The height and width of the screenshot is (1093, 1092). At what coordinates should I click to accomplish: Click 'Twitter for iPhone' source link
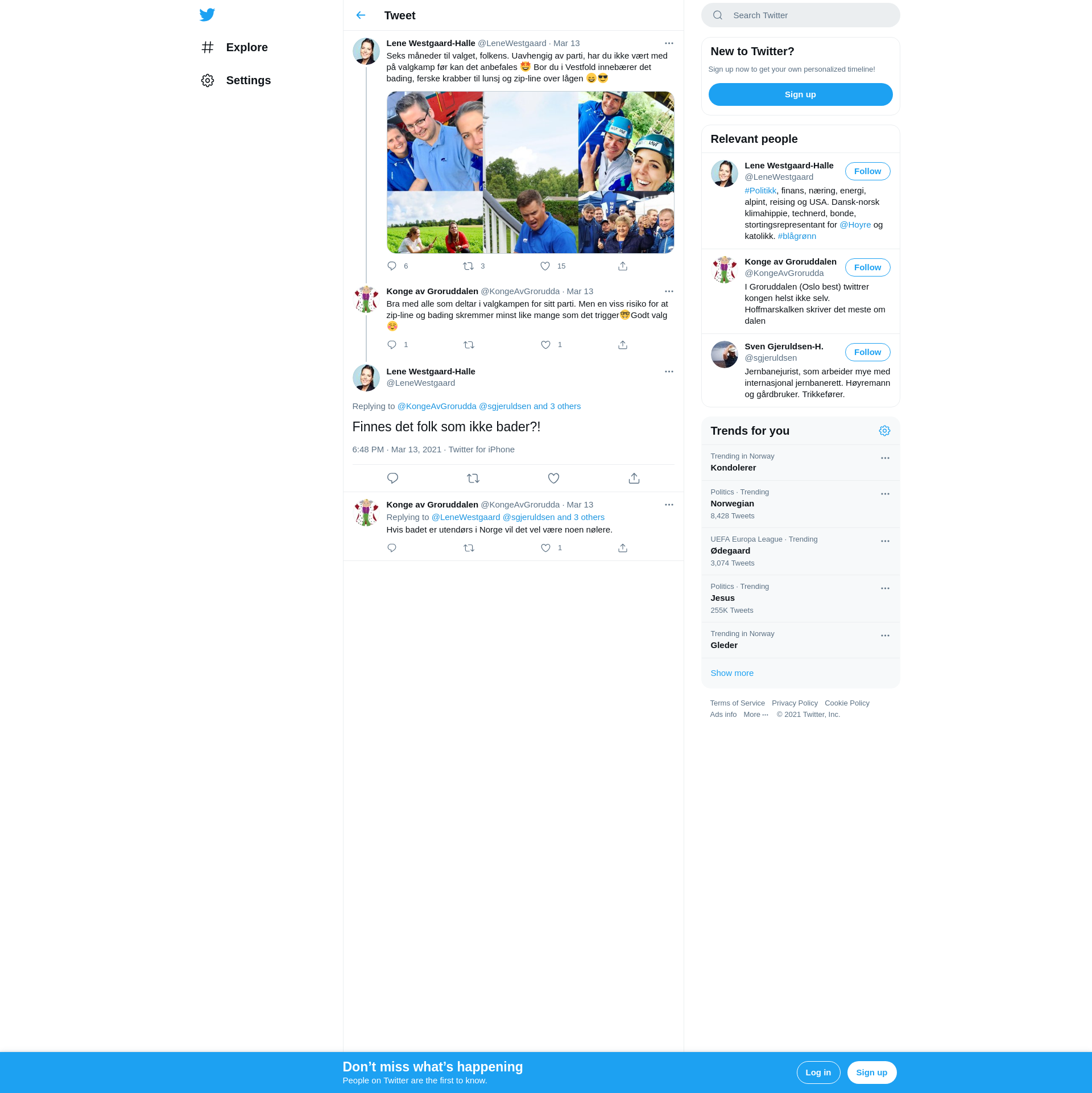(x=481, y=449)
